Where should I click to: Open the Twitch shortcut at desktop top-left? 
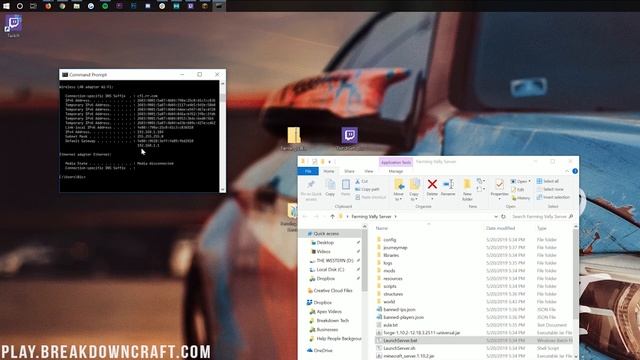coord(13,26)
